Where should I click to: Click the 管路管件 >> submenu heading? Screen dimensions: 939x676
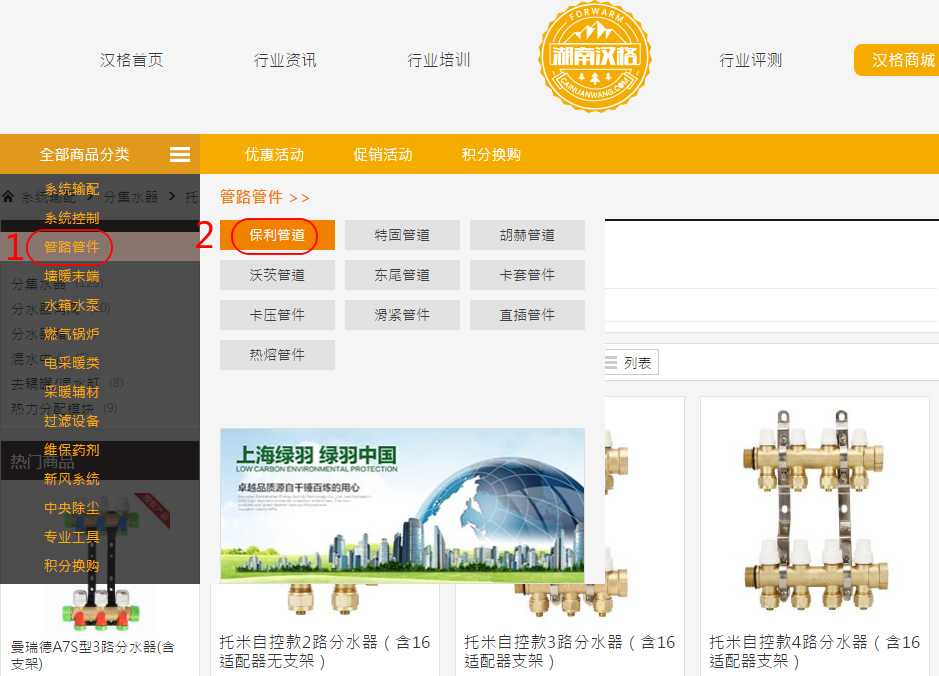point(265,197)
